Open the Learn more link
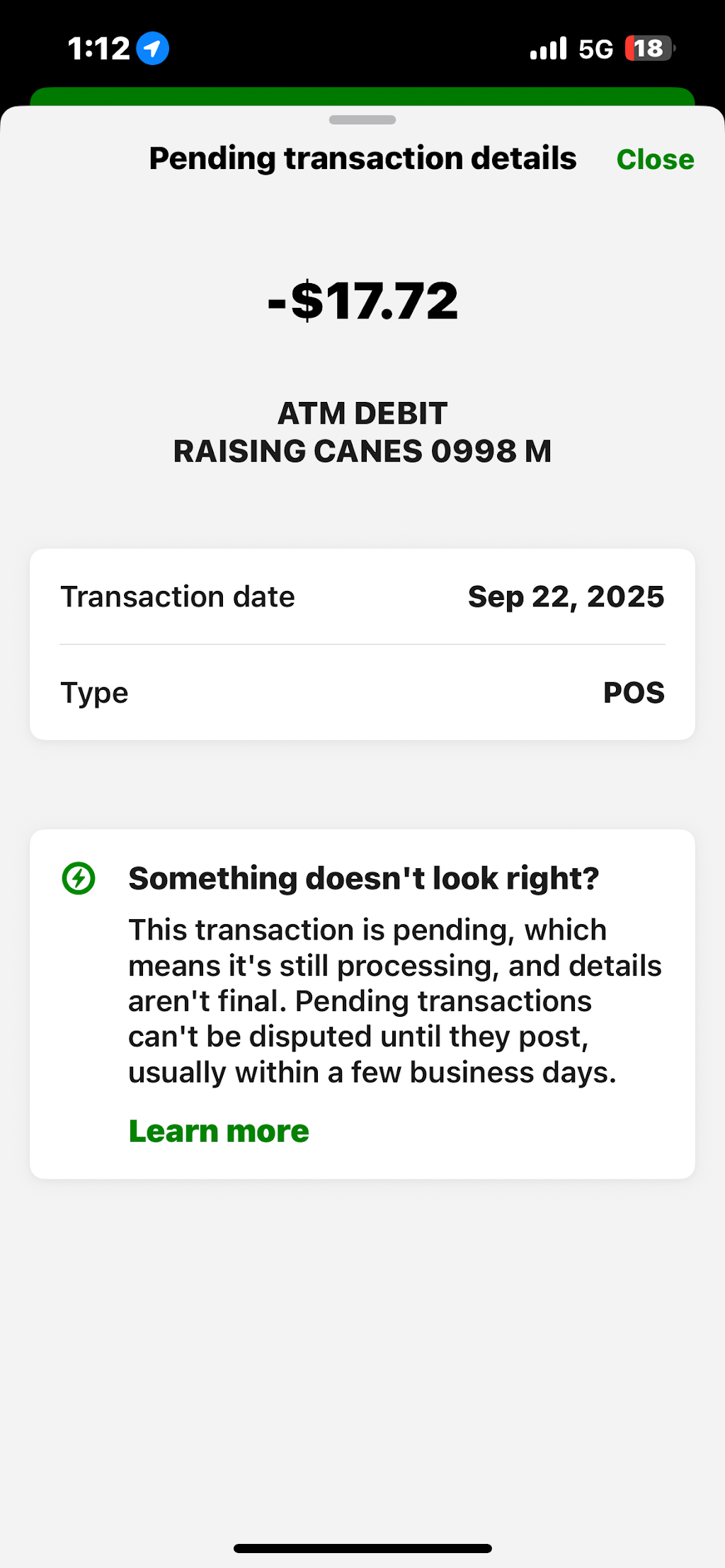The image size is (725, 1568). [x=219, y=1131]
